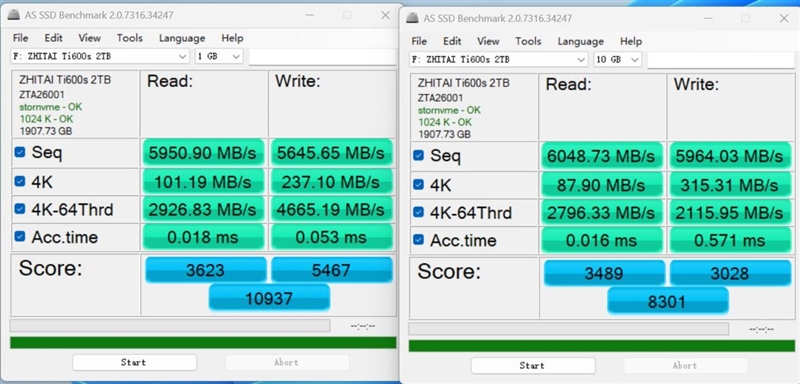Click 4K-64Thrd write result 4665.19 MB/s
The image size is (800, 384).
[332, 209]
